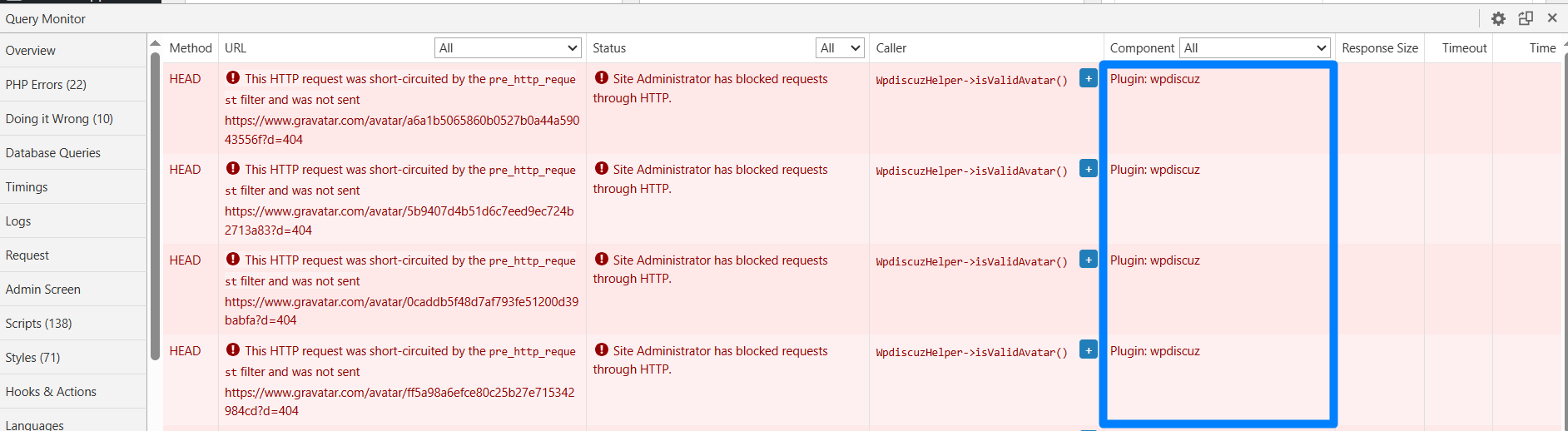Viewport: 1568px width, 431px height.
Task: Click first row's Plugin: wpdiscuz component
Action: (1155, 79)
